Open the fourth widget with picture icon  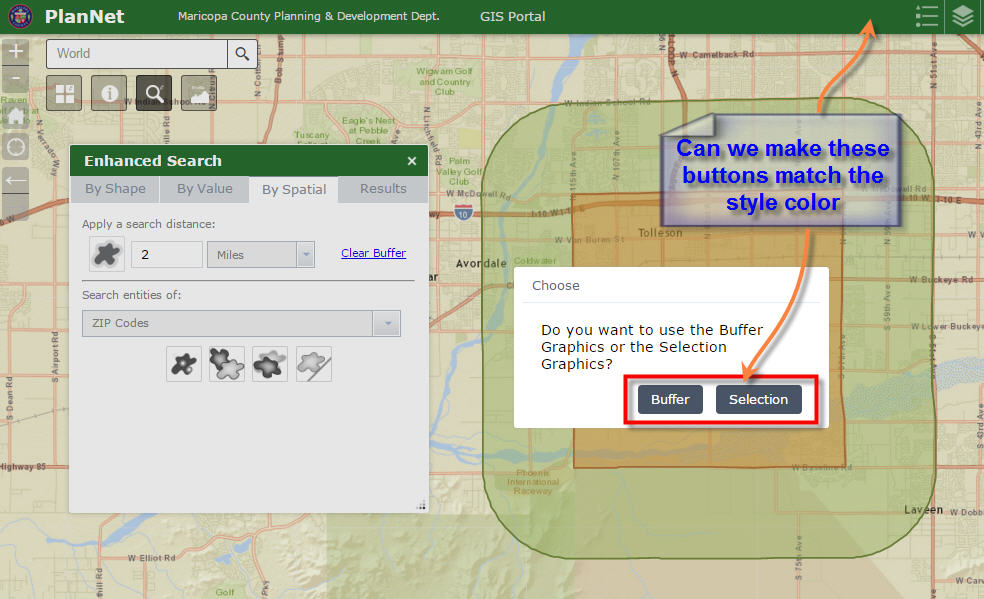tap(198, 93)
